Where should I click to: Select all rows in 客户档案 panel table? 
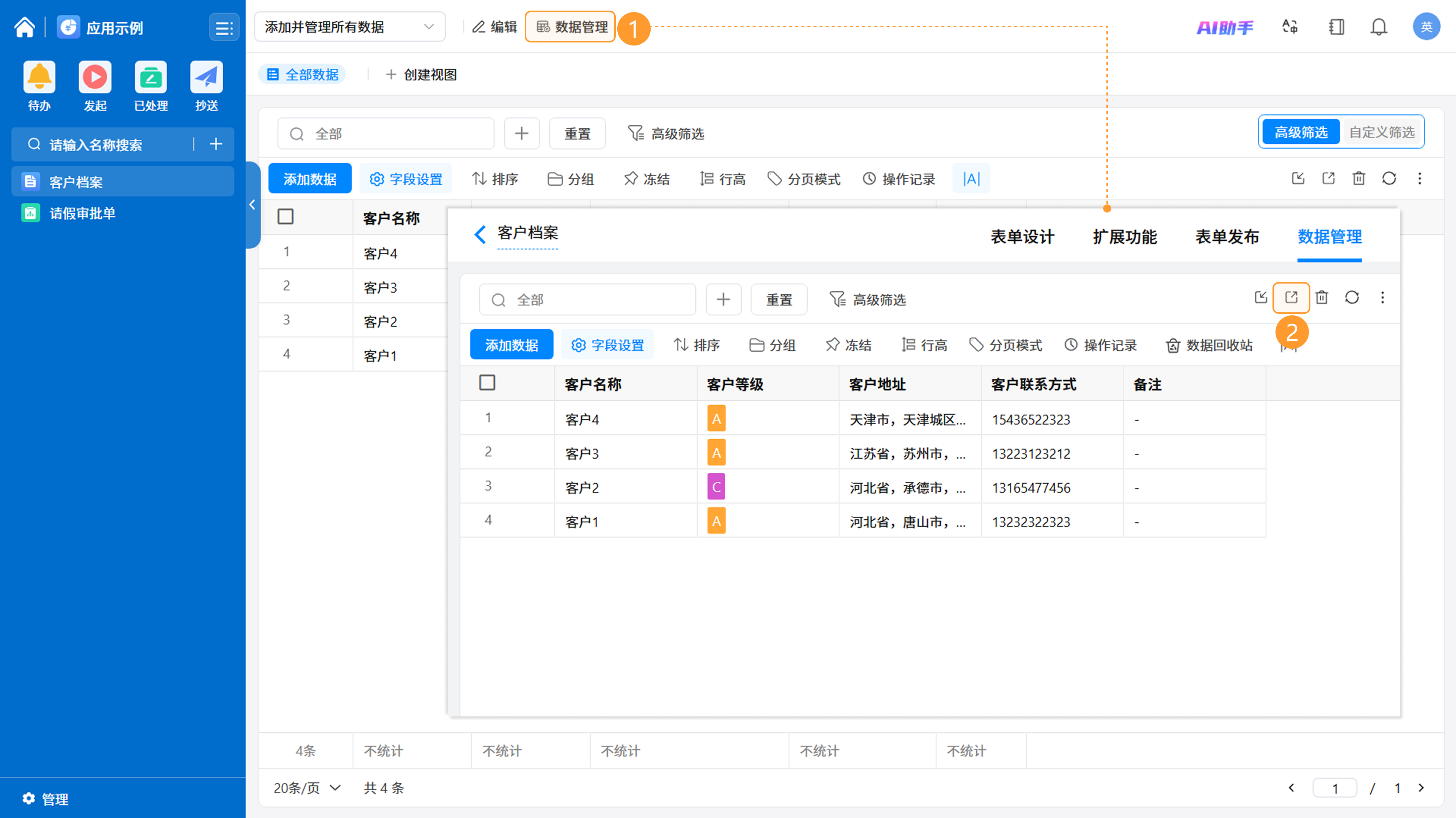coord(487,382)
